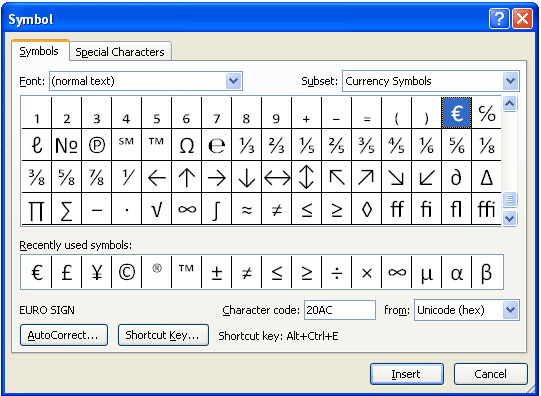Click the Insert button
This screenshot has height=396, width=541.
[x=407, y=374]
